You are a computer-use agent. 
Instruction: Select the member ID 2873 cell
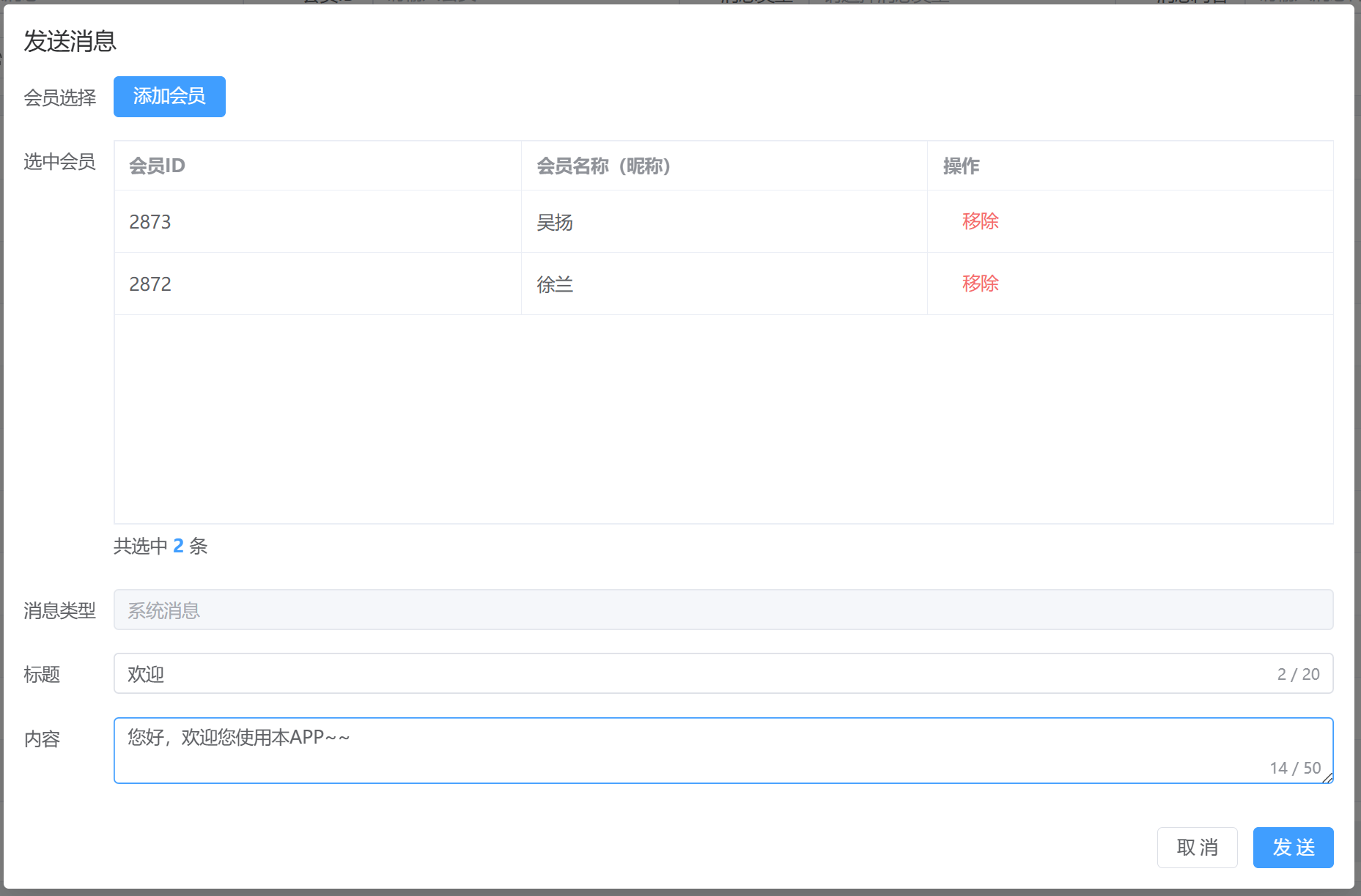click(150, 222)
